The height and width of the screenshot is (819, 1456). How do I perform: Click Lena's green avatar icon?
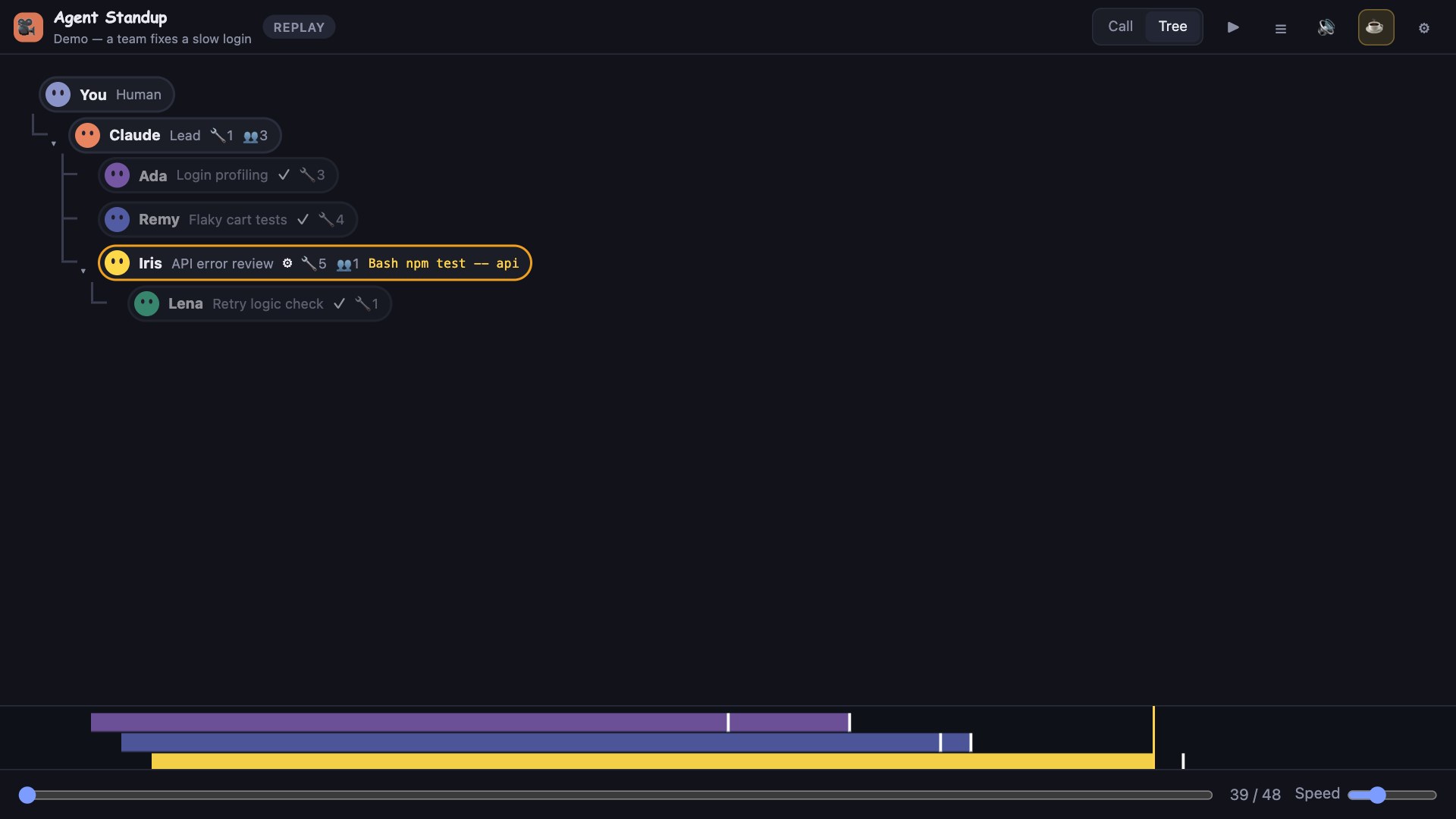click(146, 303)
